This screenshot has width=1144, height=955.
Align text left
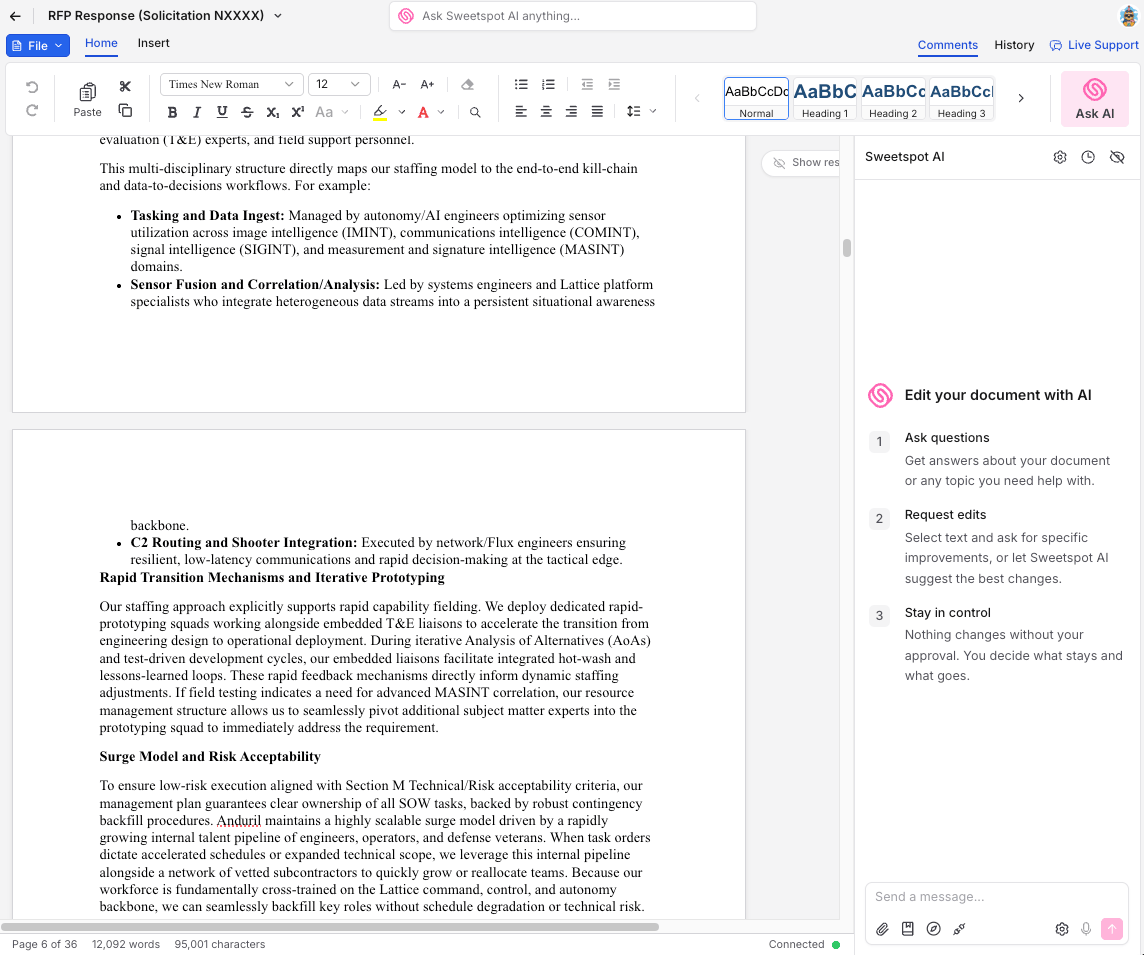click(521, 112)
